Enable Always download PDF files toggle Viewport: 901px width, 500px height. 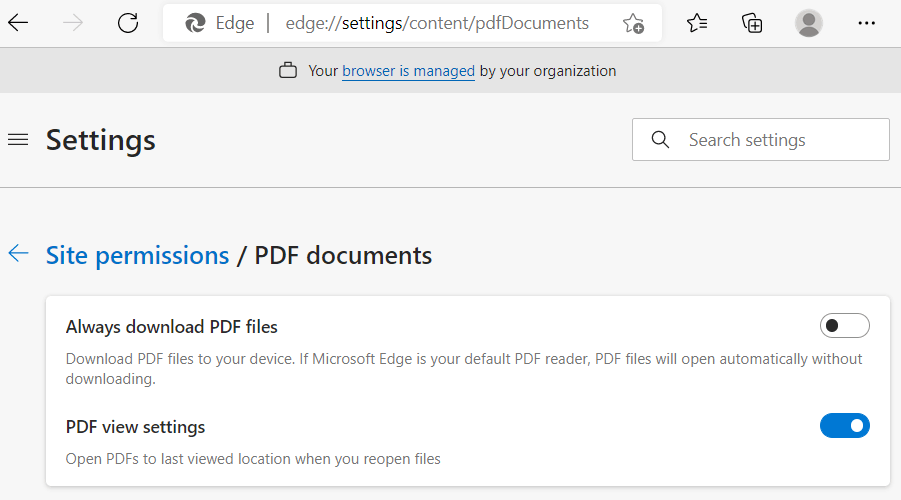click(844, 326)
